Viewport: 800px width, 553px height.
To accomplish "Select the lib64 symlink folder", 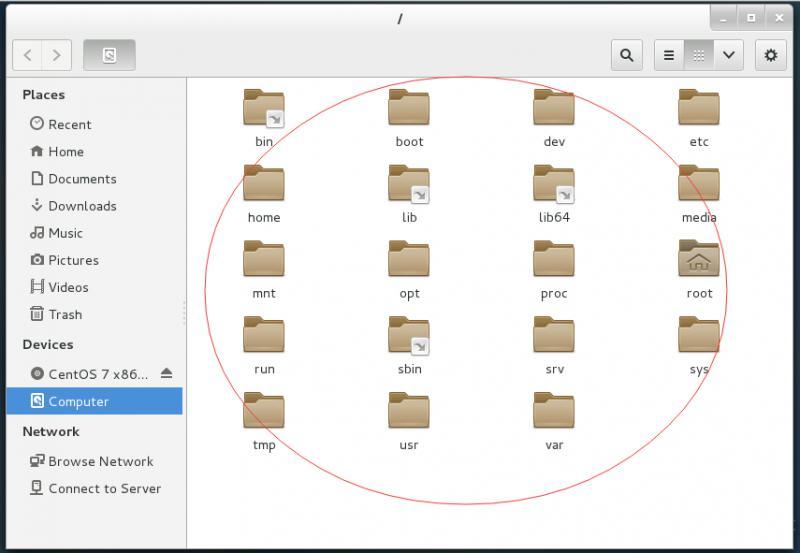I will 554,183.
